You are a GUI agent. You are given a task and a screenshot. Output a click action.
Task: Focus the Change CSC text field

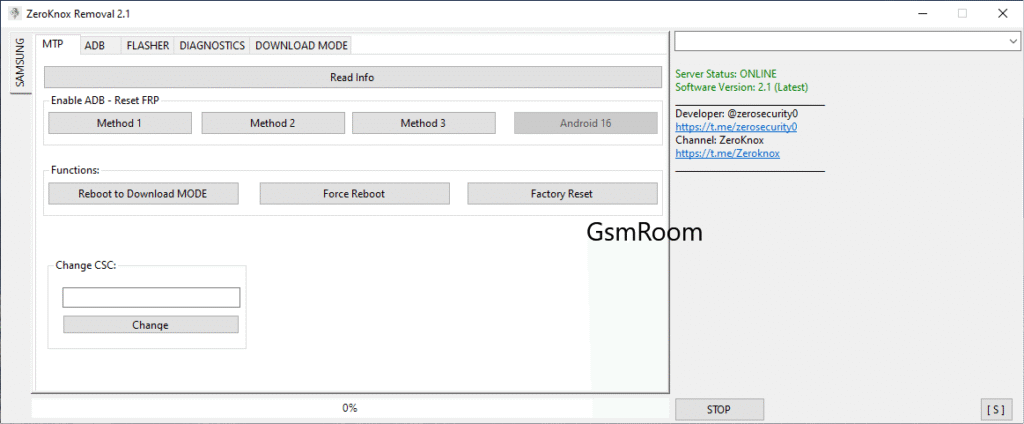(x=151, y=298)
